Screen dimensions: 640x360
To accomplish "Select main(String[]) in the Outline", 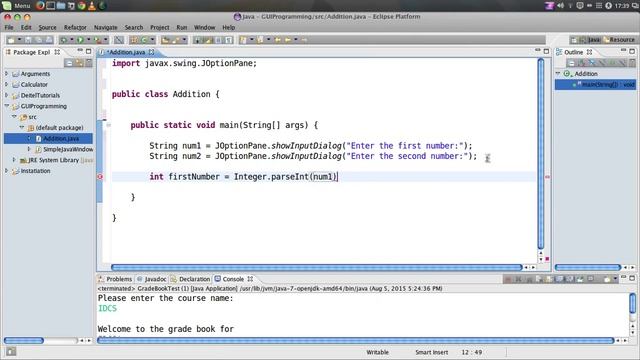I will [x=595, y=84].
